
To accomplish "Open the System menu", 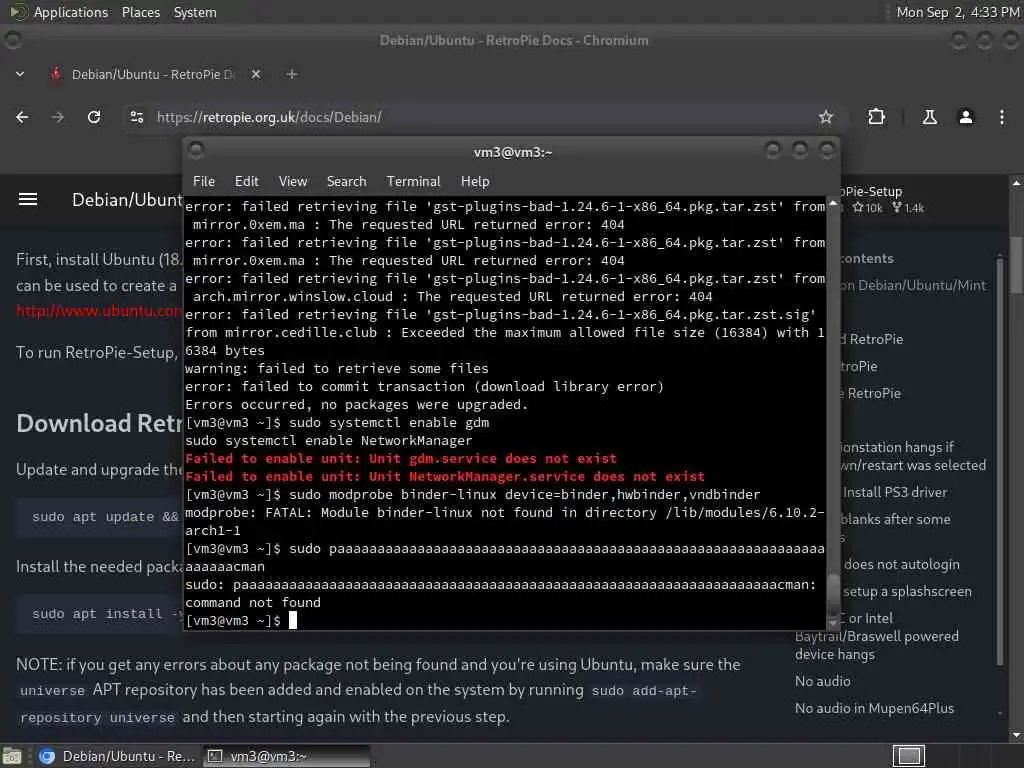I will click(195, 12).
